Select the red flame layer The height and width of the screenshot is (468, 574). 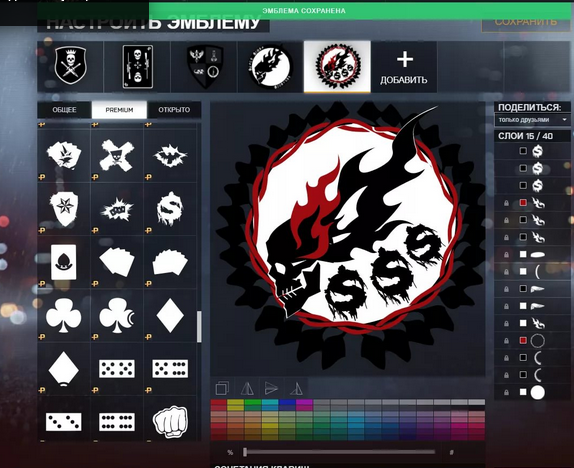click(x=533, y=203)
